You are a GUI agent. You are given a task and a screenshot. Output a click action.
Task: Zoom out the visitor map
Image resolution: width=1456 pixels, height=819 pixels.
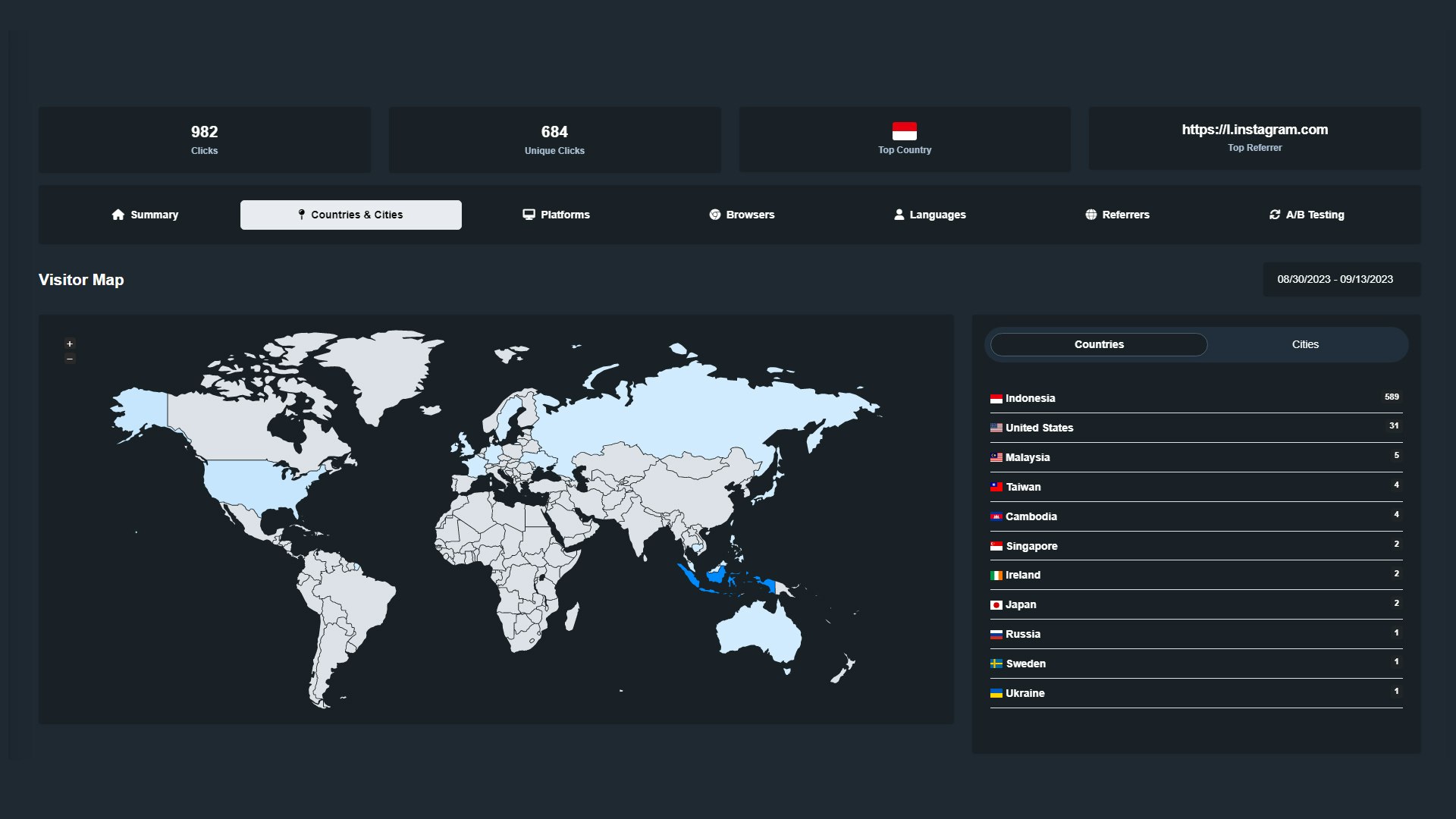pos(70,359)
